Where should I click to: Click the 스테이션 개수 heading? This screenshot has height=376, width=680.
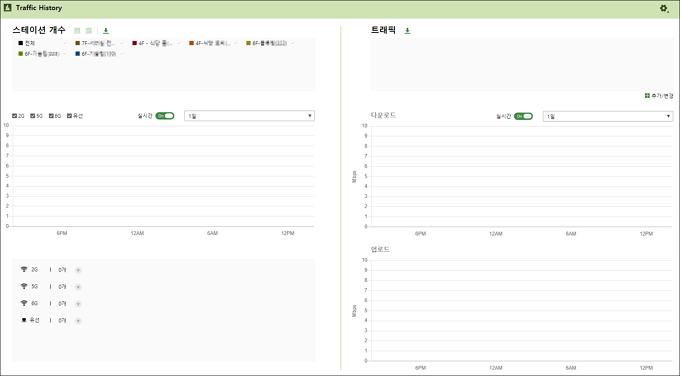tap(39, 30)
